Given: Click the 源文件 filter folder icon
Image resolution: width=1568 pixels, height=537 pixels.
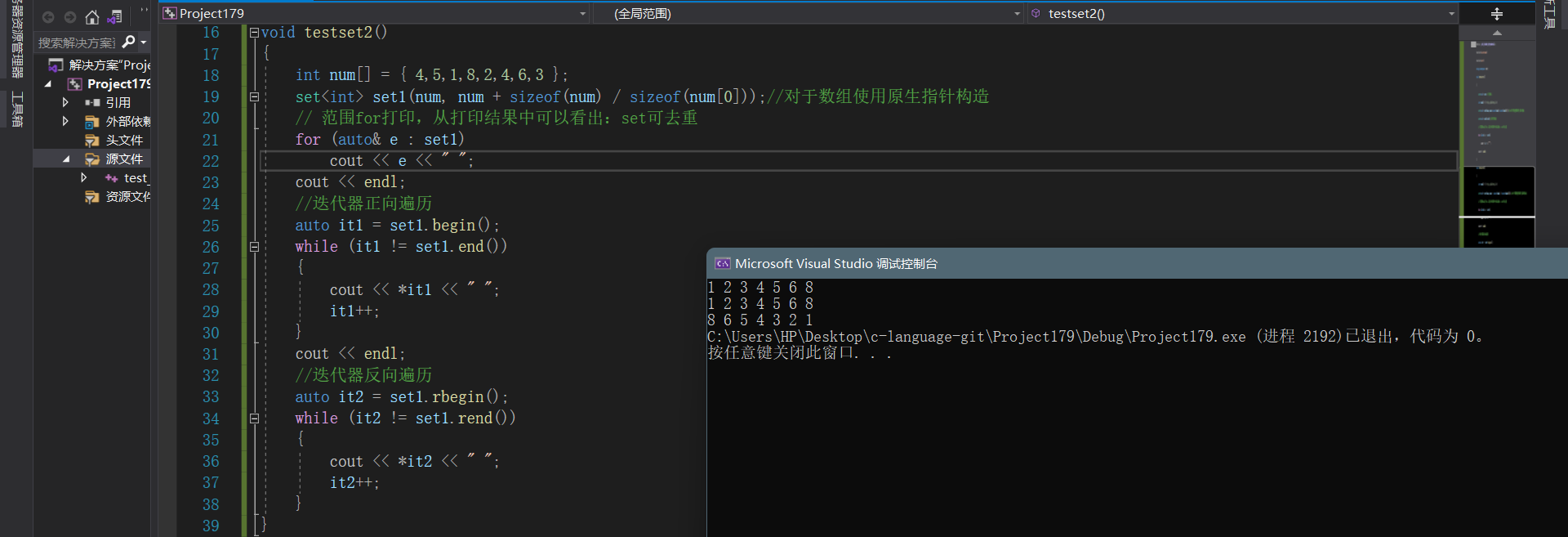Looking at the screenshot, I should click(x=92, y=159).
